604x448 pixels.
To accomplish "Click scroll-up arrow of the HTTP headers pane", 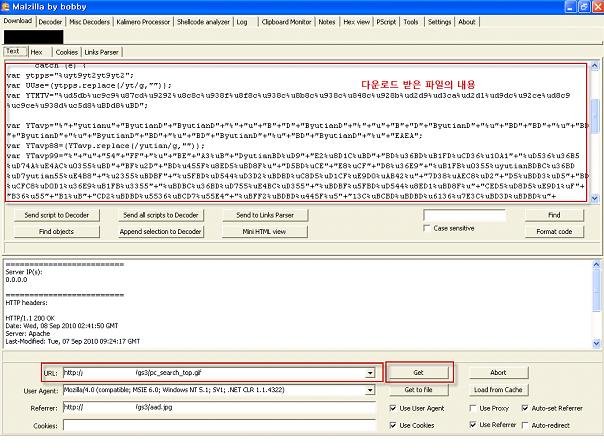I will [596, 264].
